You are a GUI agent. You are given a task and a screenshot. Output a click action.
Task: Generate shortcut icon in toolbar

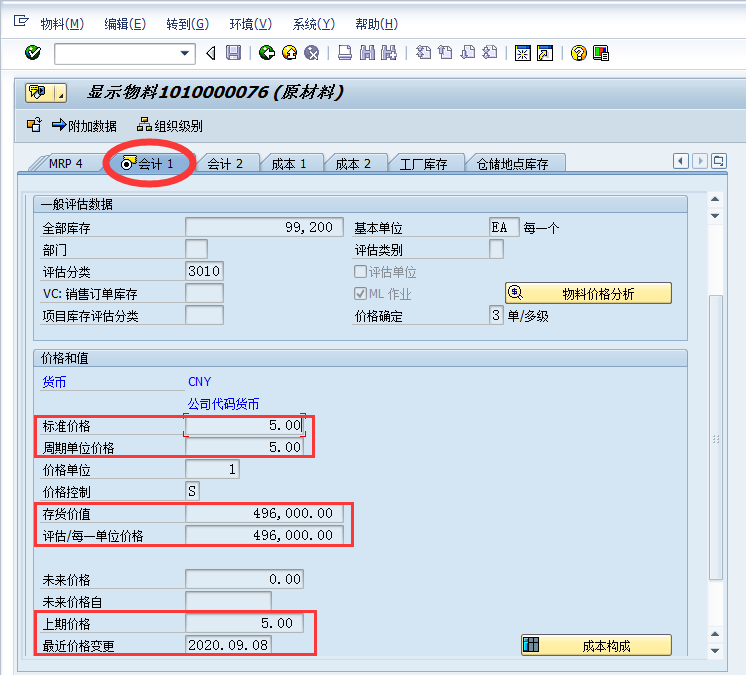pos(545,53)
